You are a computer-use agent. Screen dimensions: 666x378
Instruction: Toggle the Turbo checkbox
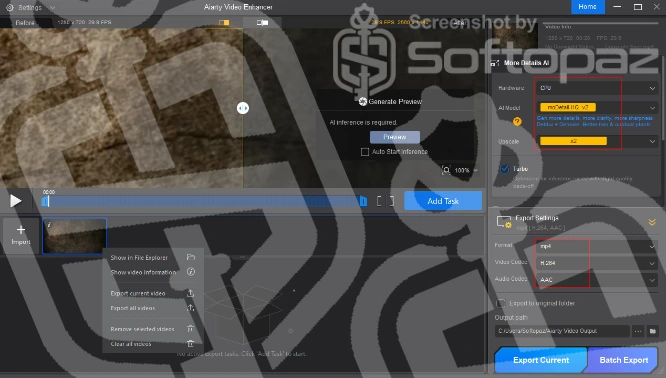pyautogui.click(x=504, y=169)
